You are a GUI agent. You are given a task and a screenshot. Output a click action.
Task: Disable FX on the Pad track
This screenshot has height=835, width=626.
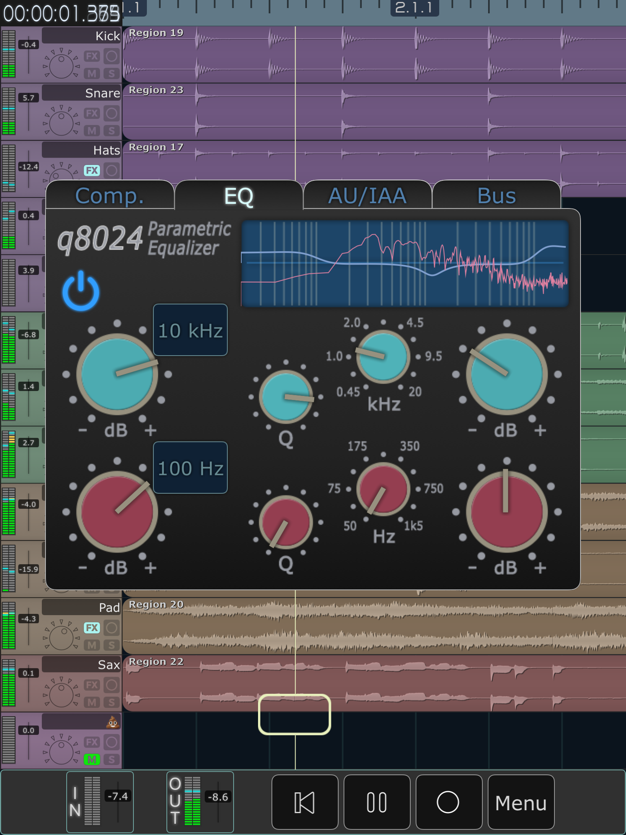pos(92,628)
